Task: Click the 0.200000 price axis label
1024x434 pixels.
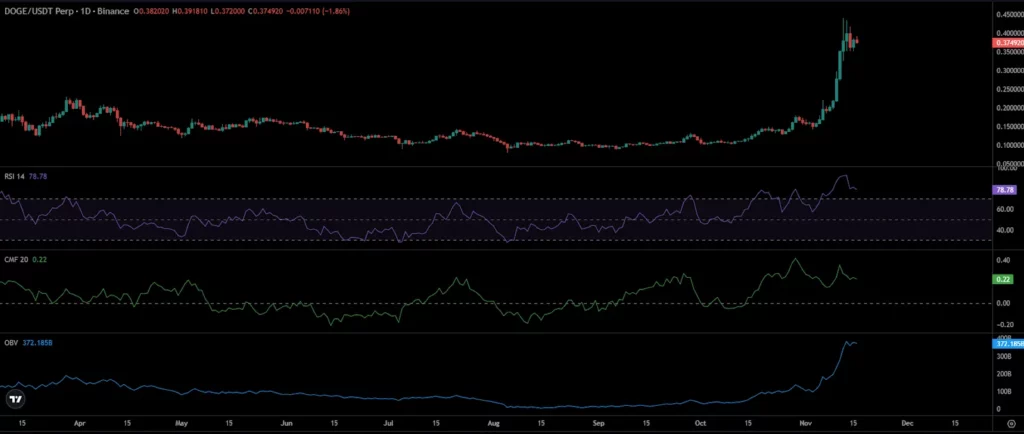Action: (1008, 108)
